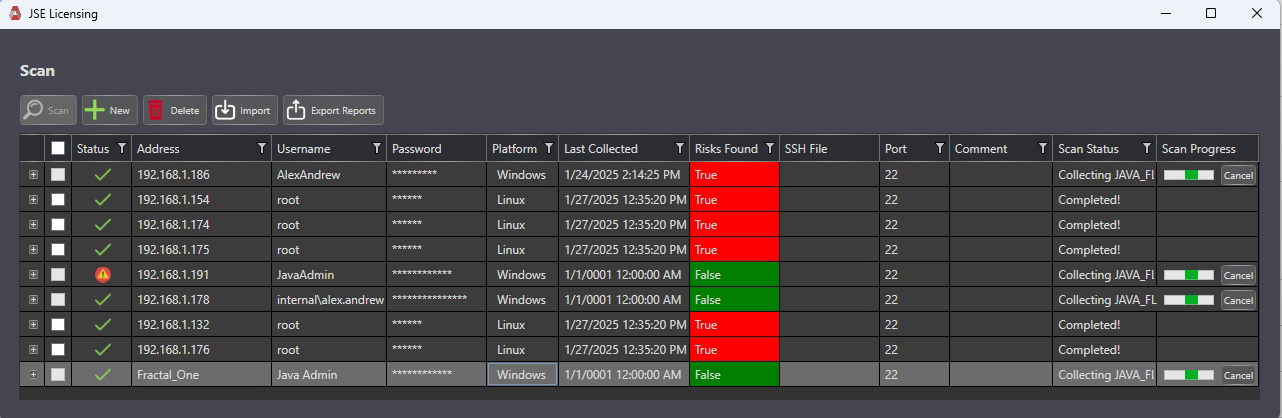This screenshot has width=1282, height=418.
Task: Open the Port column filter icon
Action: coord(940,148)
